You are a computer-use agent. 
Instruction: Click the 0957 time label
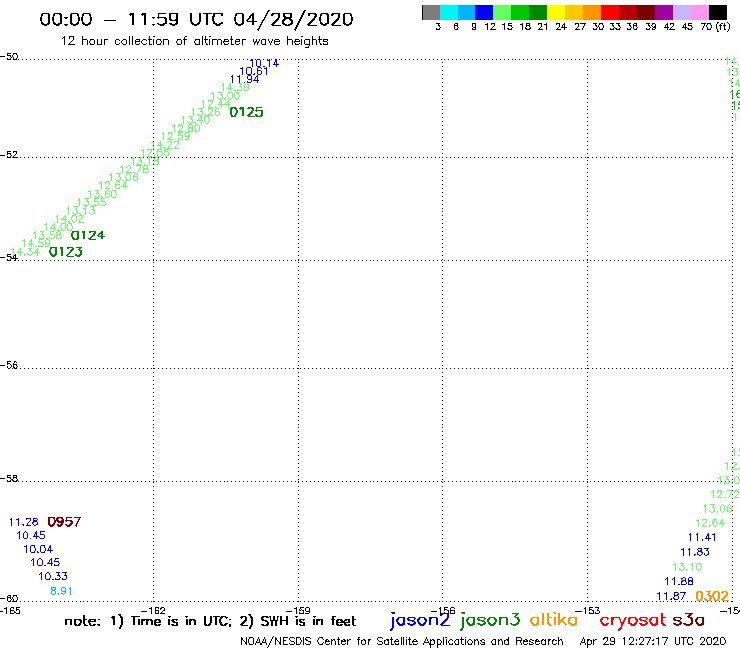click(x=64, y=522)
